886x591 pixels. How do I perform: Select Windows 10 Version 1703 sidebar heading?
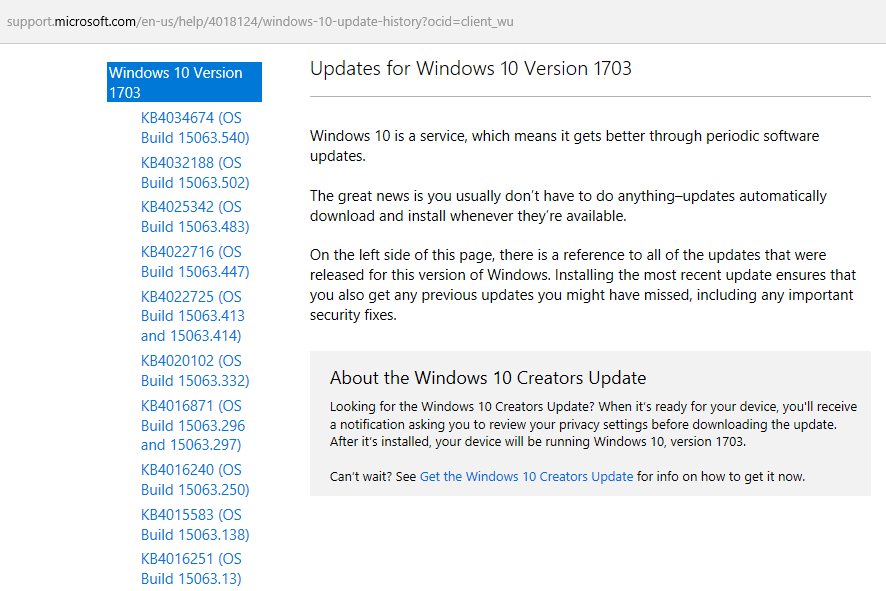(184, 82)
